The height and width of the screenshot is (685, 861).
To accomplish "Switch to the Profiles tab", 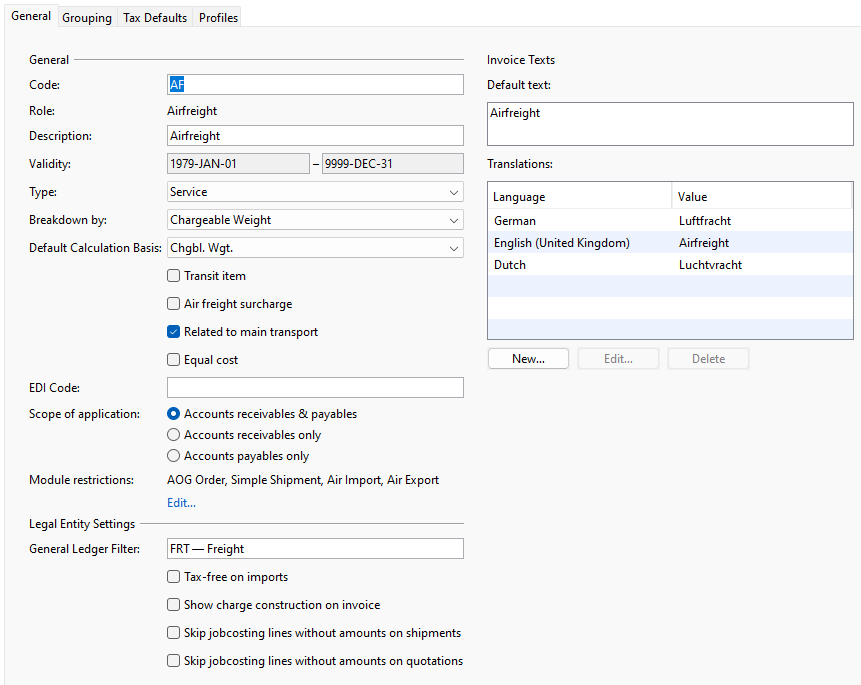I will click(x=217, y=17).
